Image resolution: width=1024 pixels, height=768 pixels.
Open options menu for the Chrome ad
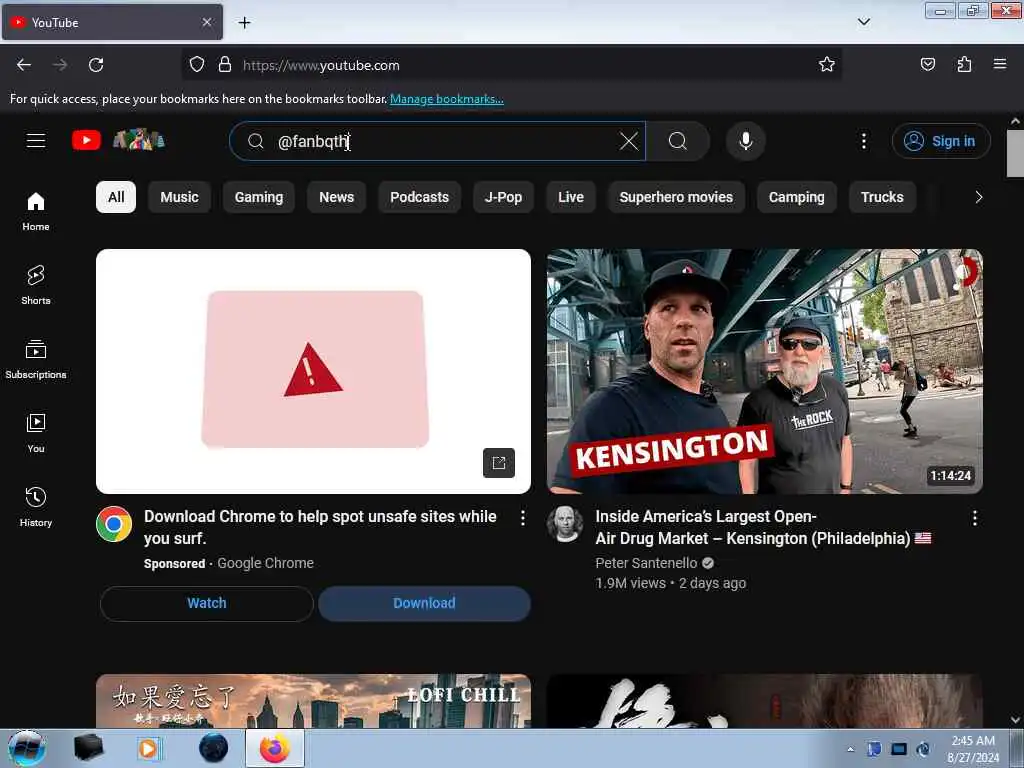click(x=522, y=518)
